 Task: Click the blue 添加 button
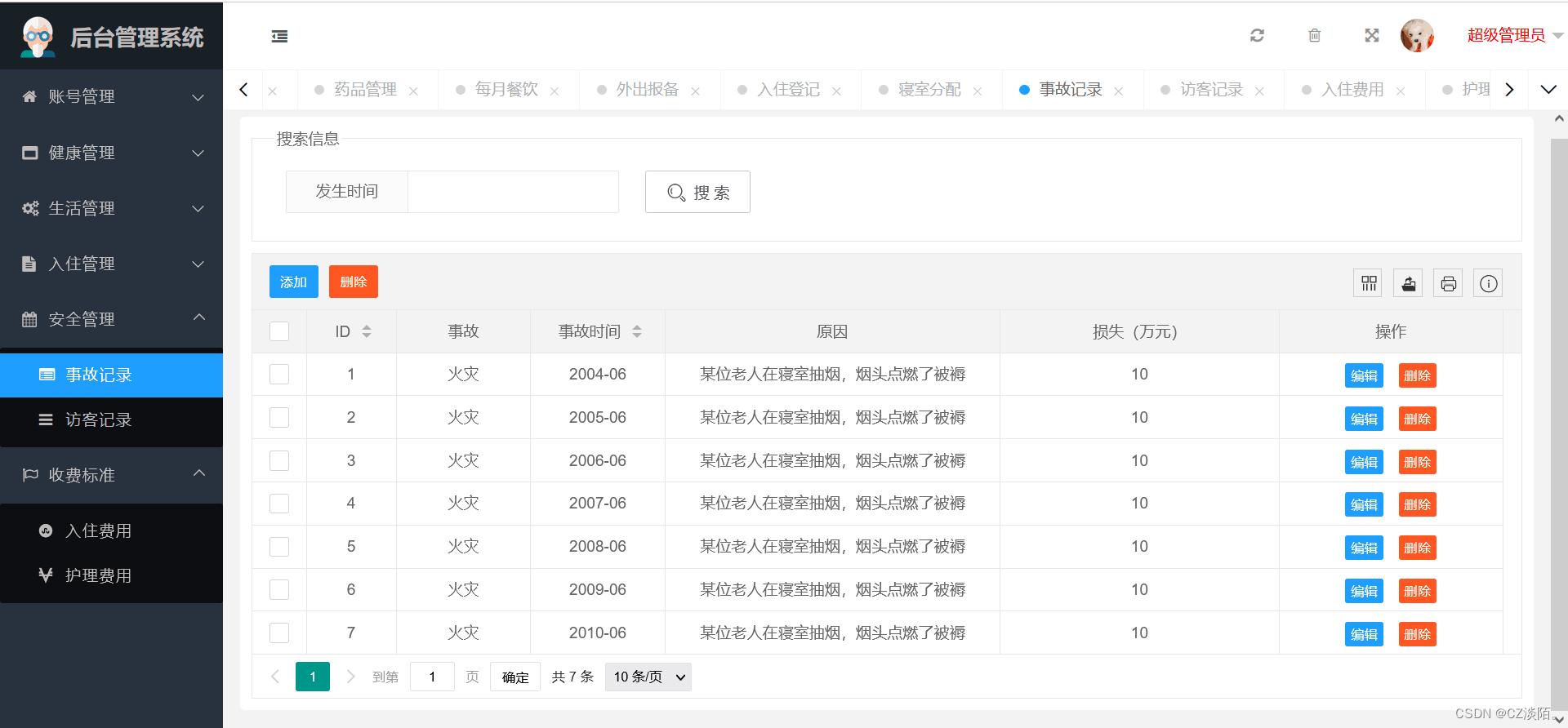pos(294,282)
